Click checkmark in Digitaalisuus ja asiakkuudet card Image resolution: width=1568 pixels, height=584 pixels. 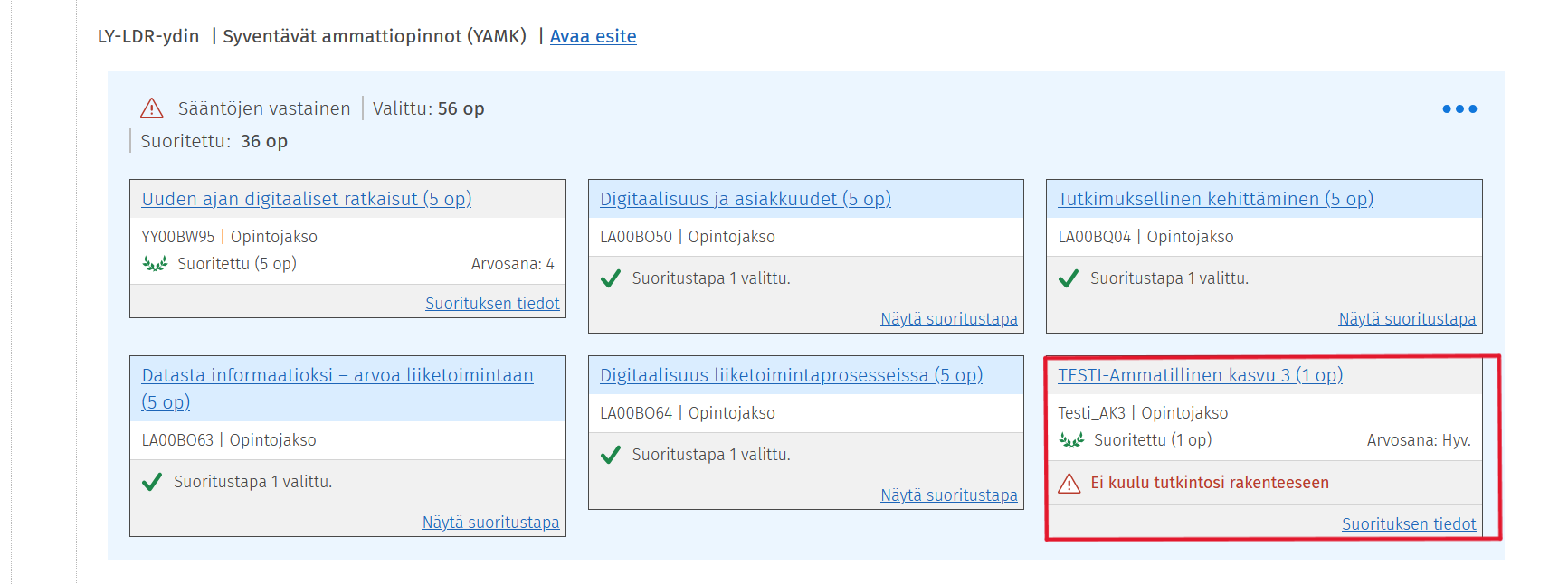point(611,278)
